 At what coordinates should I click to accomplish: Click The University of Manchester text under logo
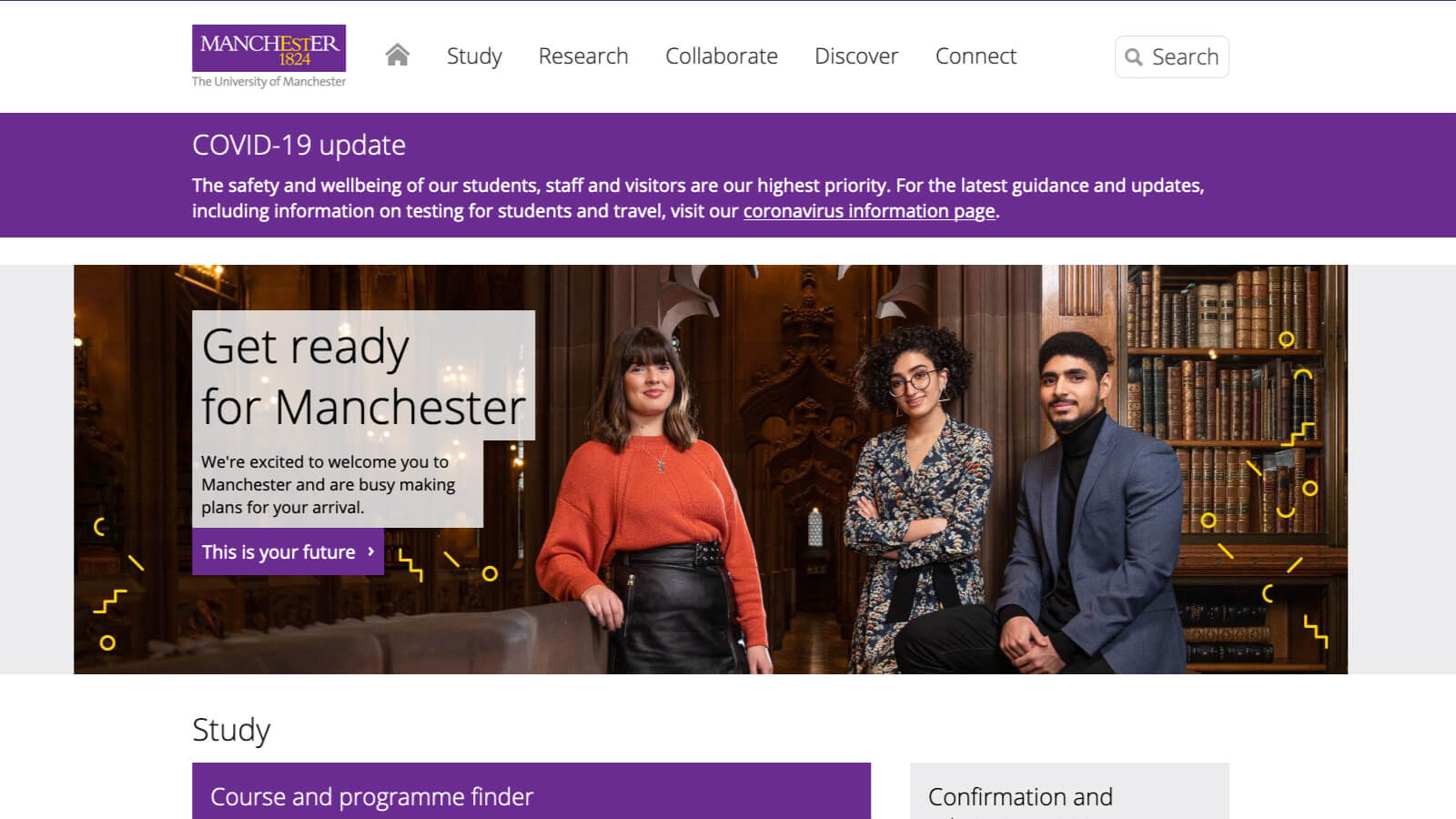click(x=268, y=82)
